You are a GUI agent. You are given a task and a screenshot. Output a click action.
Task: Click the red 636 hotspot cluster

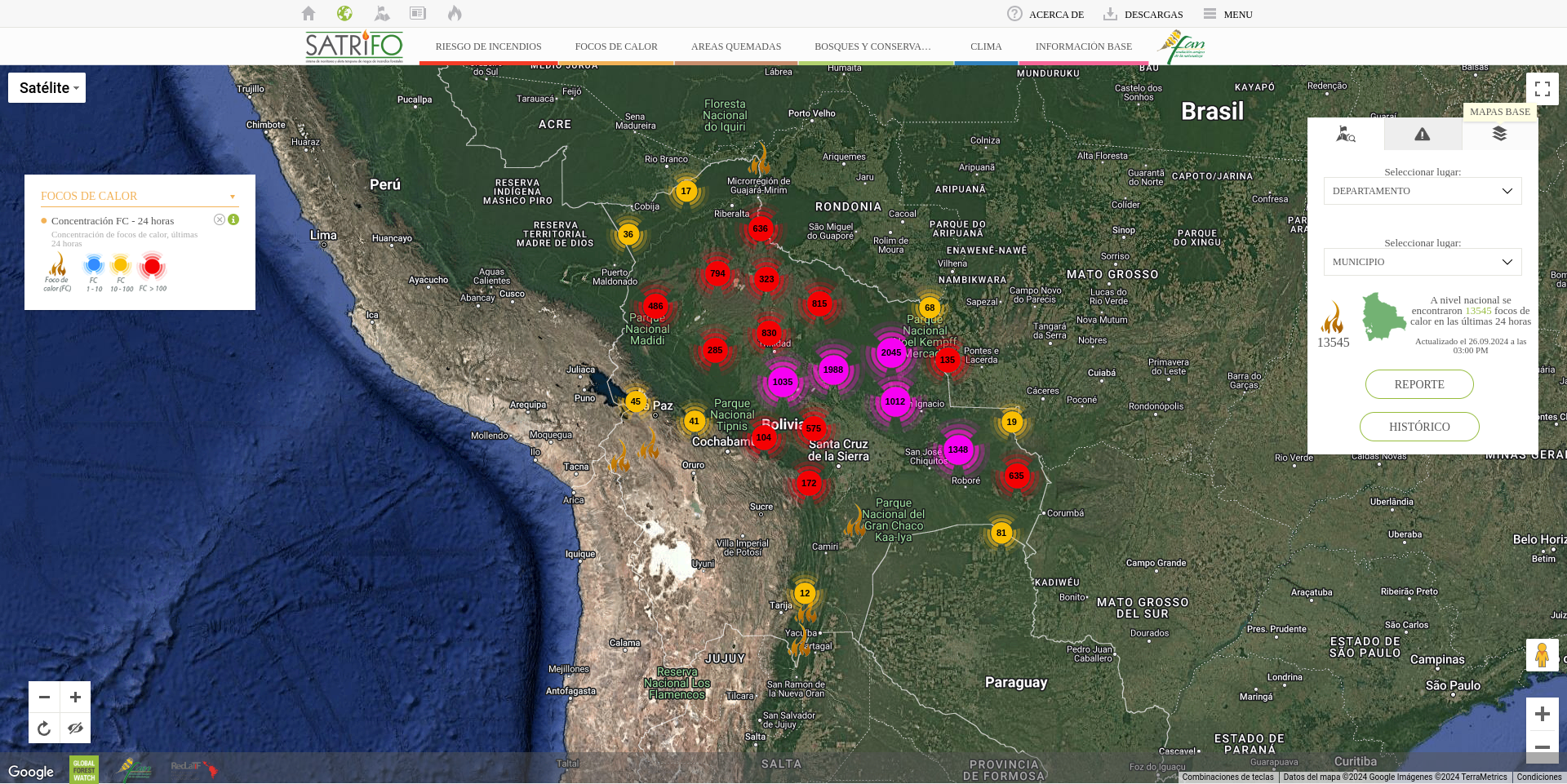tap(760, 228)
